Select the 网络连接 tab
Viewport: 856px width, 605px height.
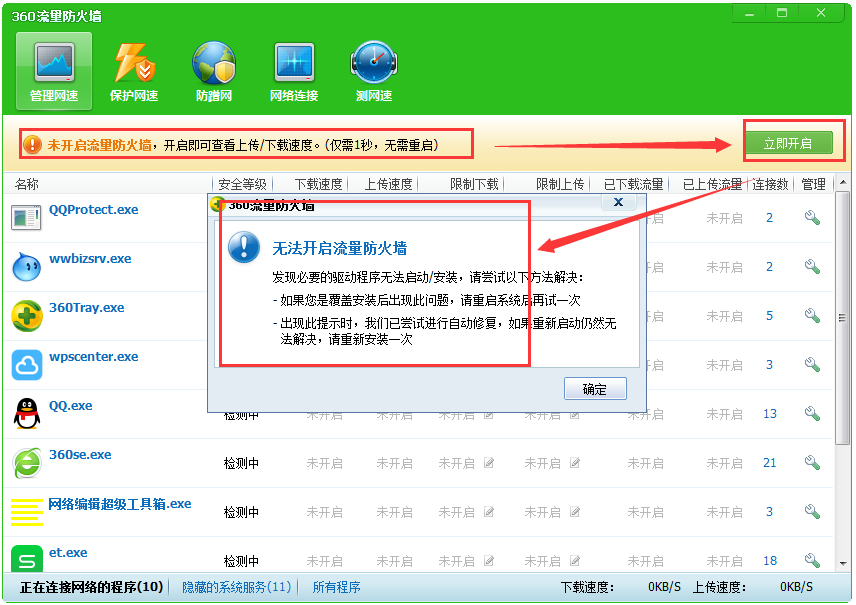tap(294, 71)
